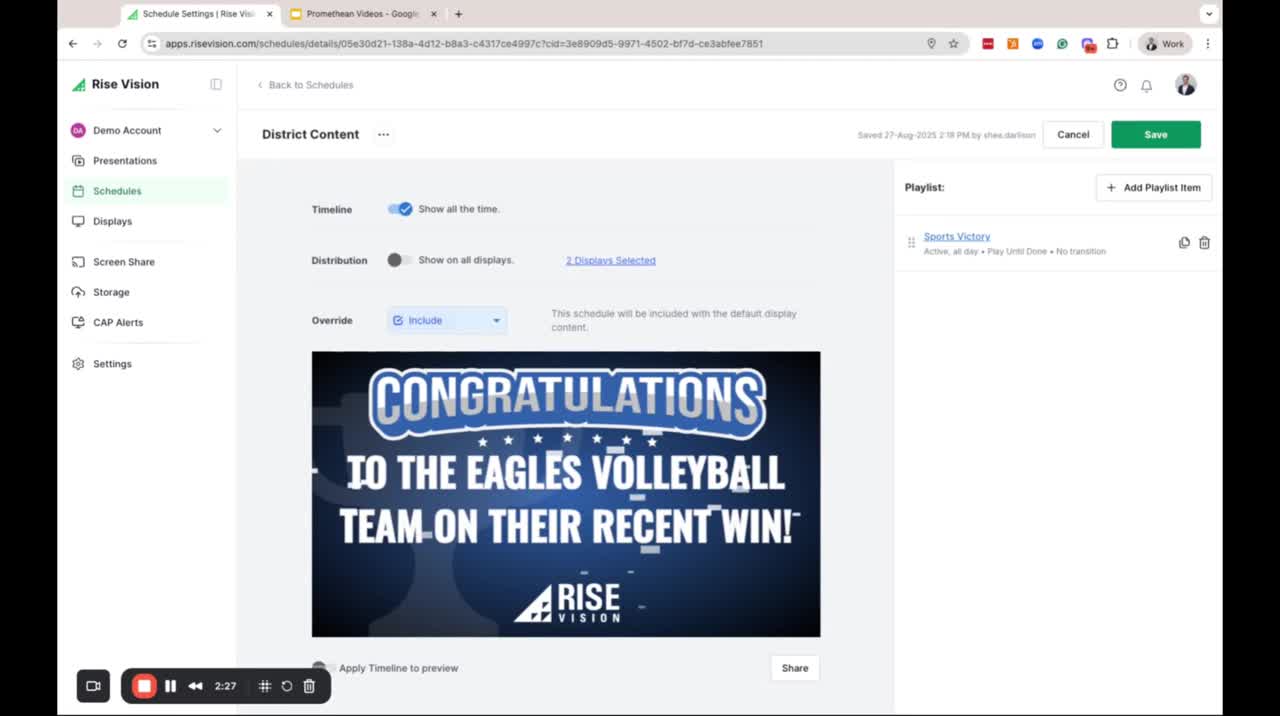Open the help question mark icon
Viewport: 1280px width, 716px height.
pyautogui.click(x=1120, y=86)
